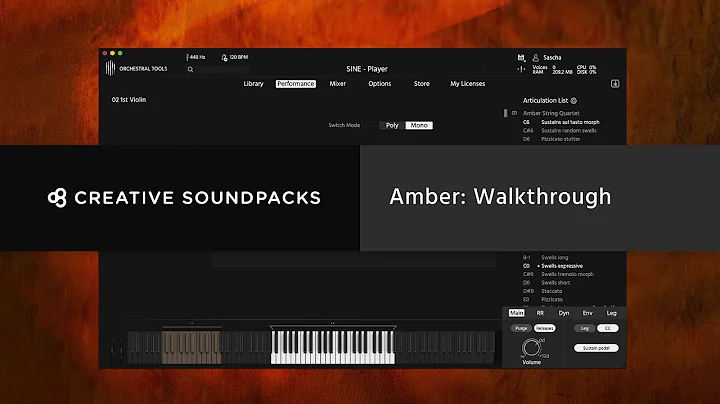720x404 pixels.
Task: Click the Sustain pedal button
Action: click(x=596, y=348)
